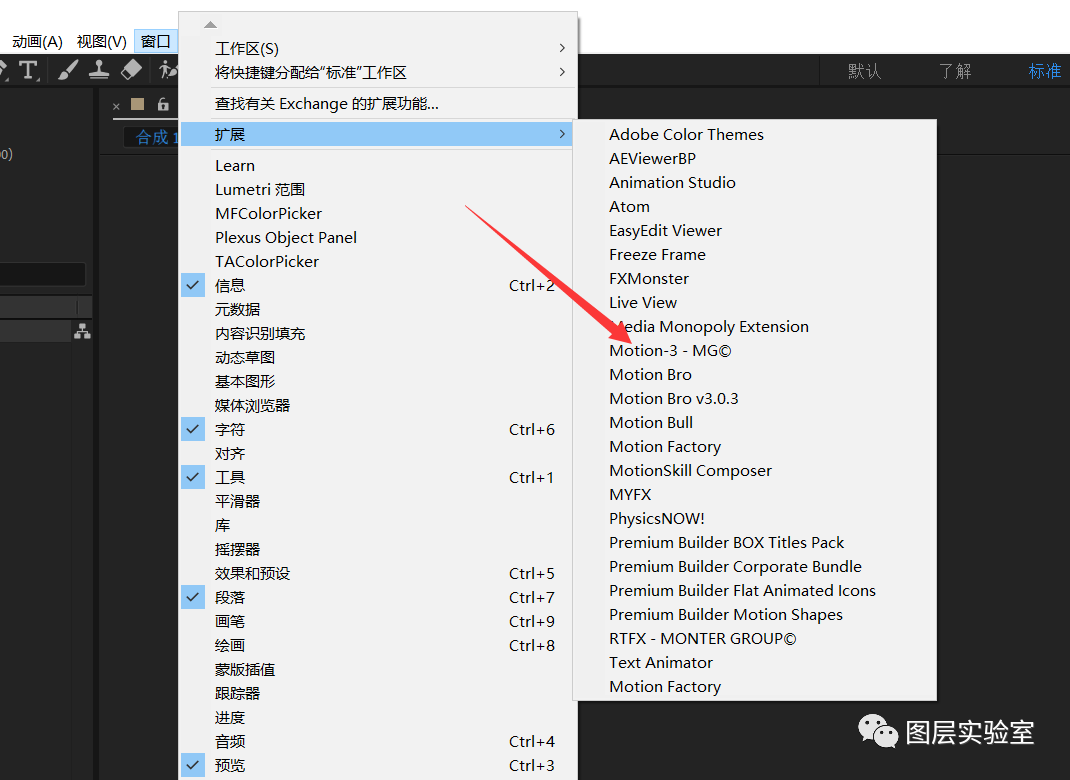Image resolution: width=1070 pixels, height=780 pixels.
Task: Open the 对齐 panel
Action: [376, 453]
